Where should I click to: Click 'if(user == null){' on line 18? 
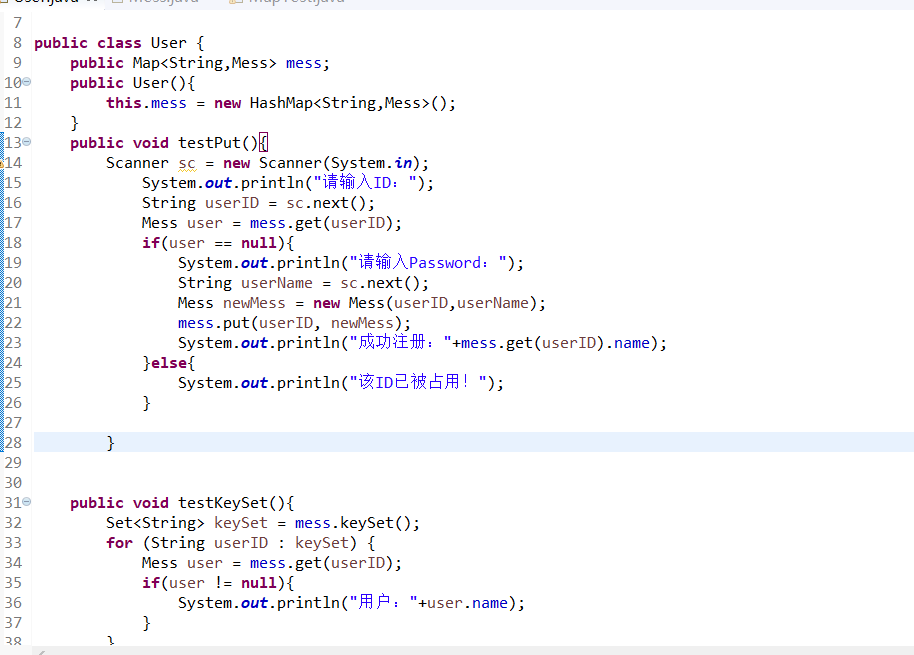[218, 243]
